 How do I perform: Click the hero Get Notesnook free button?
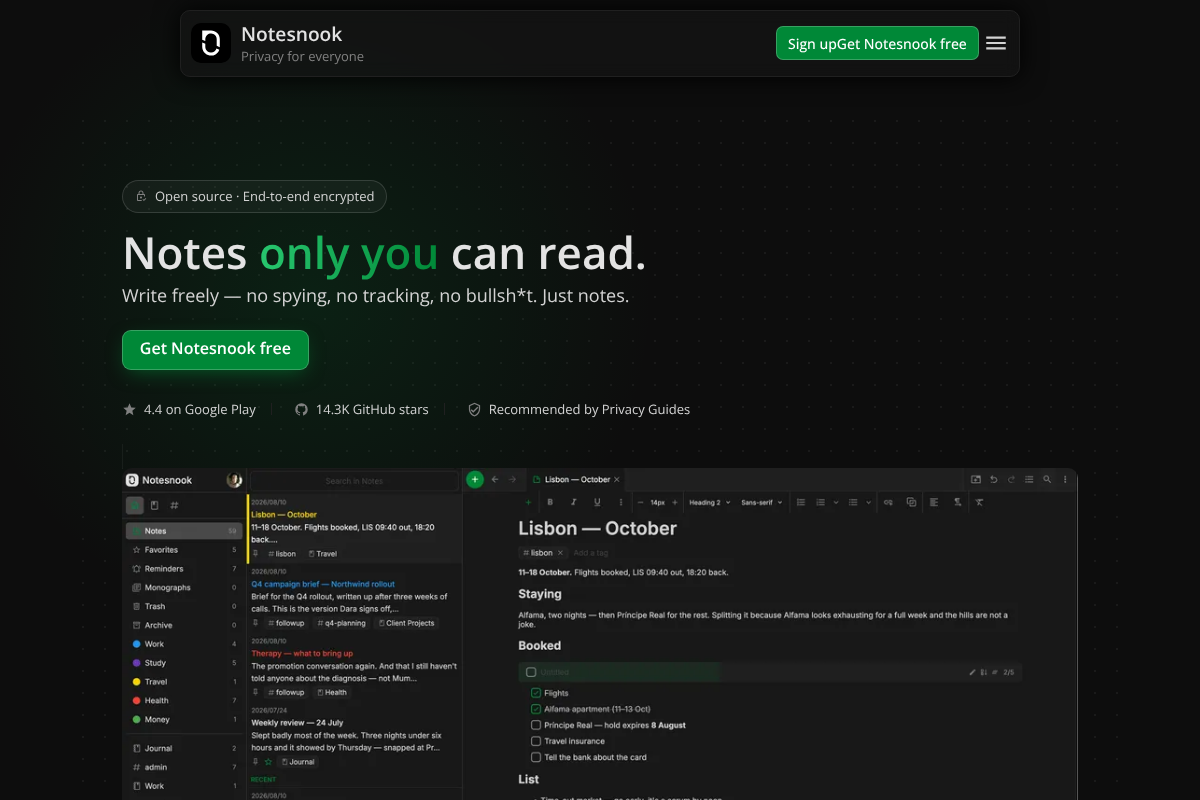tap(215, 349)
